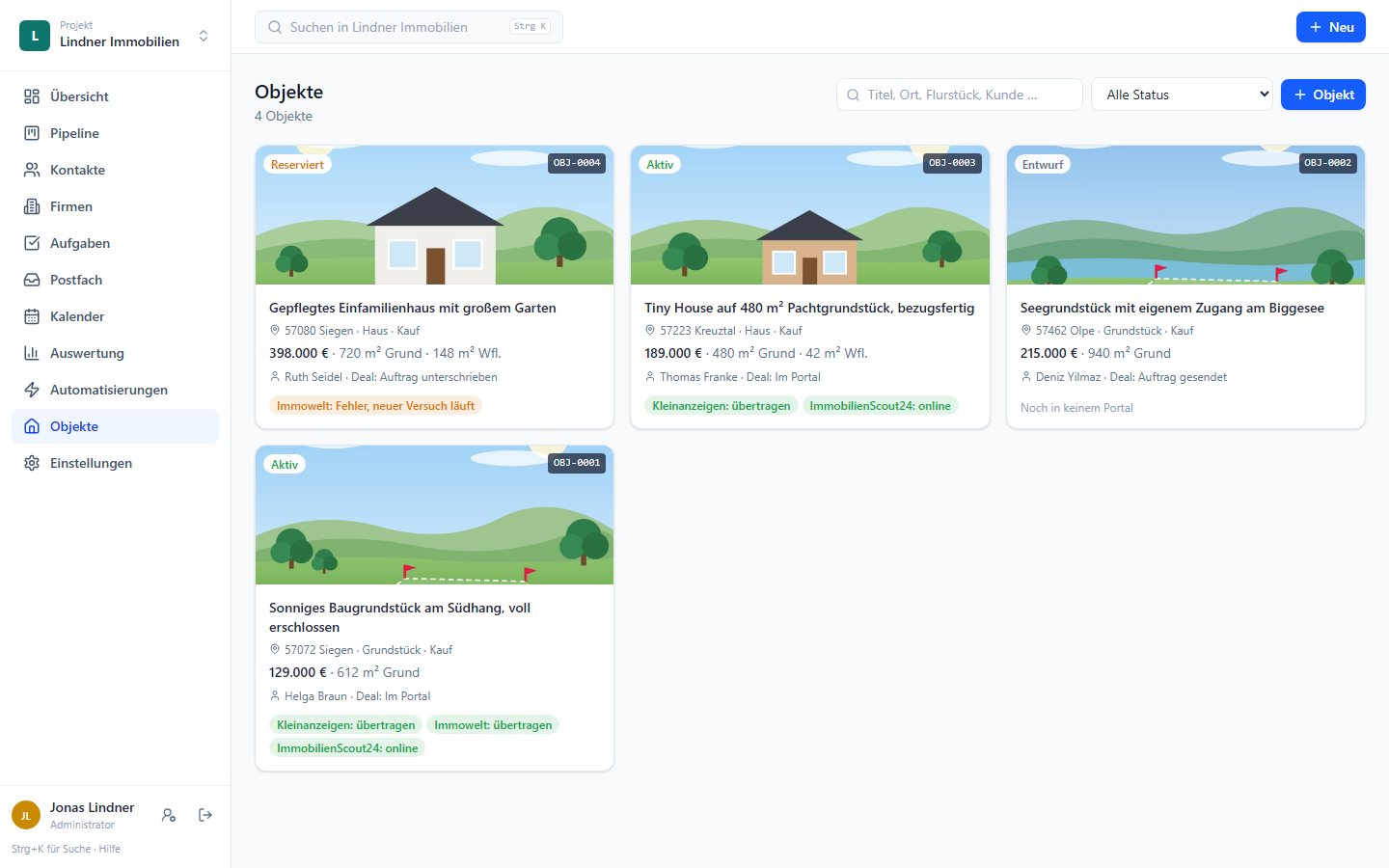Open the Gepflegtes Einfamilienhaus listing title
1389x868 pixels.
(x=413, y=308)
